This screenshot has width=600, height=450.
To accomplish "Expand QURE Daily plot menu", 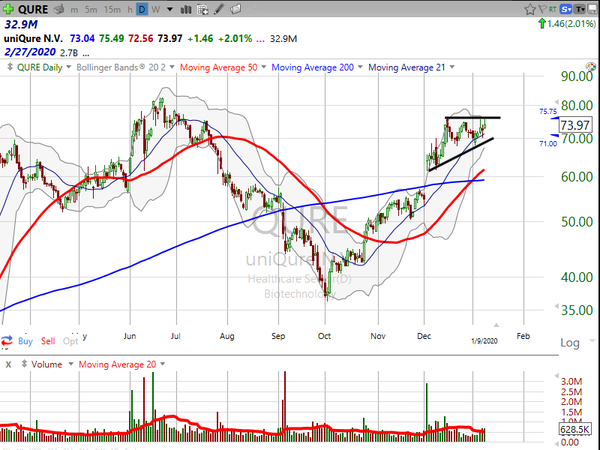I will click(x=68, y=67).
